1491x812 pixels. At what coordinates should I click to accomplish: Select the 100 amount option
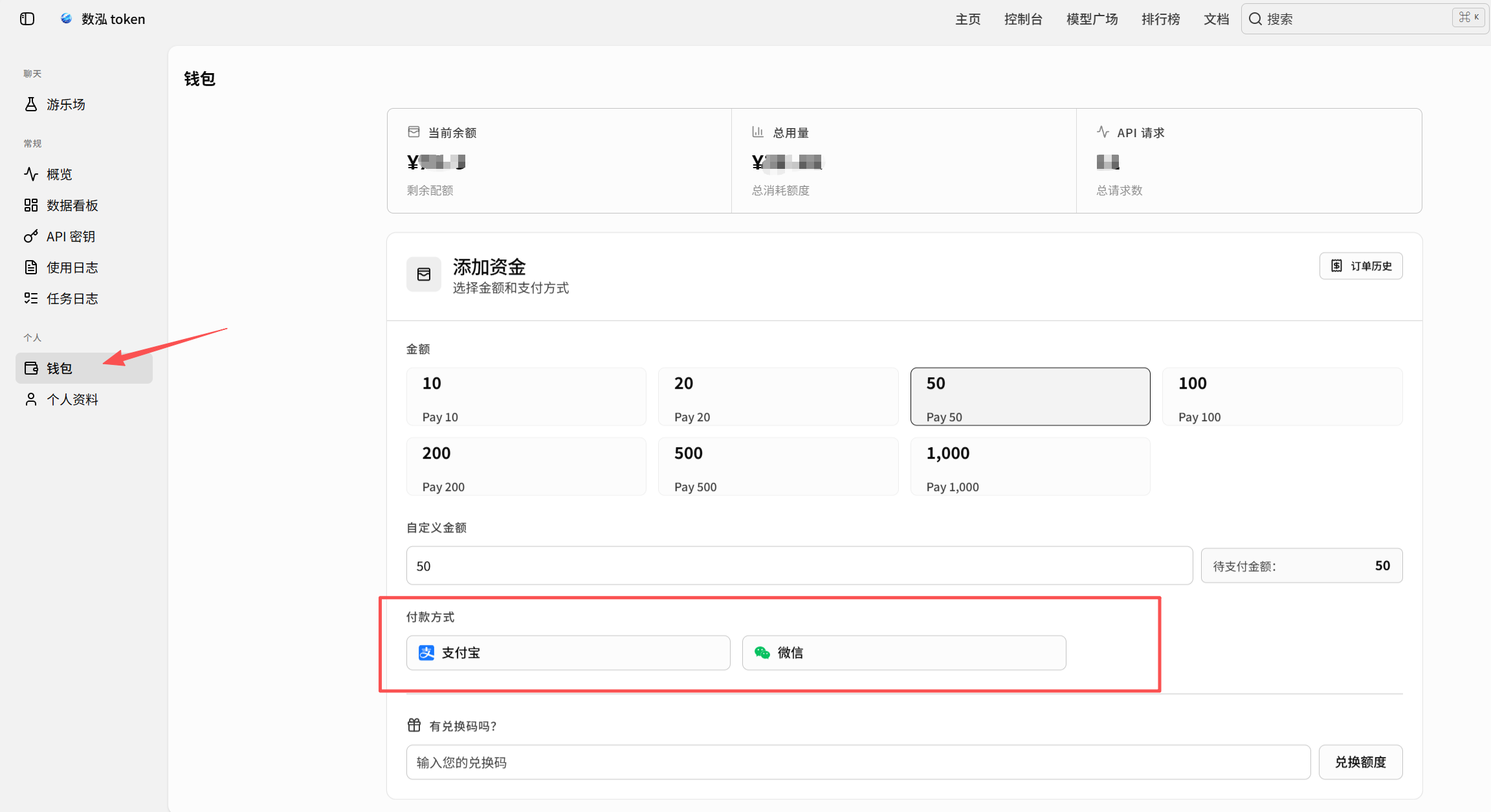[1283, 397]
